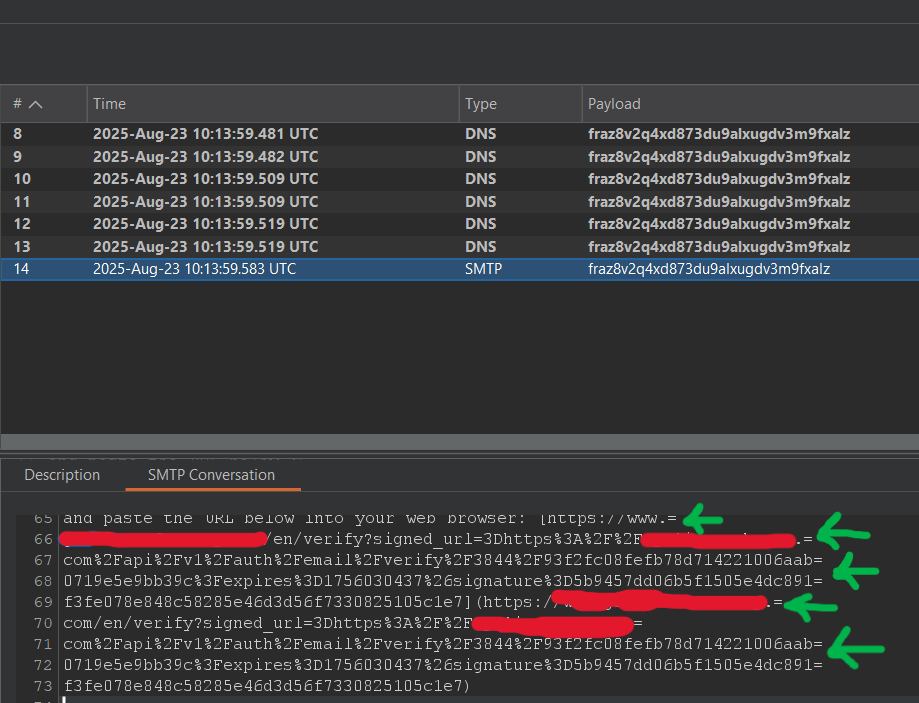Click SMTP conversation line 72 text
Viewport: 919px width, 703px height.
pos(443,665)
